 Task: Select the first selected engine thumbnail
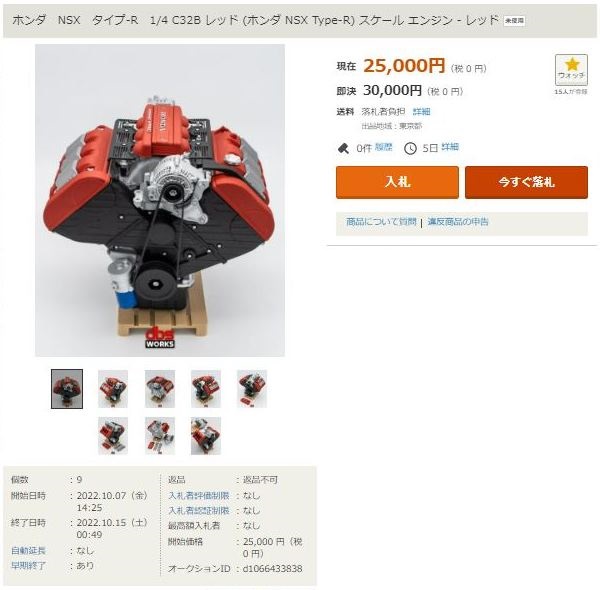click(x=67, y=389)
